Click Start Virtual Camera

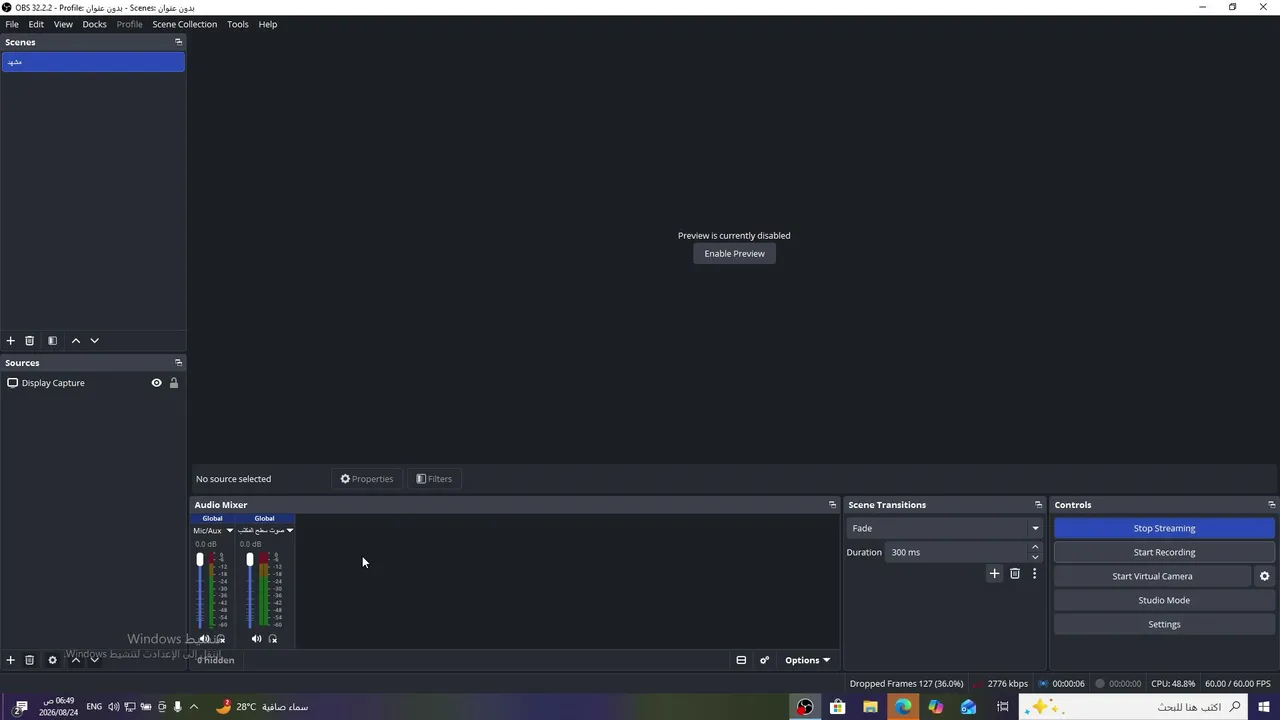1152,576
